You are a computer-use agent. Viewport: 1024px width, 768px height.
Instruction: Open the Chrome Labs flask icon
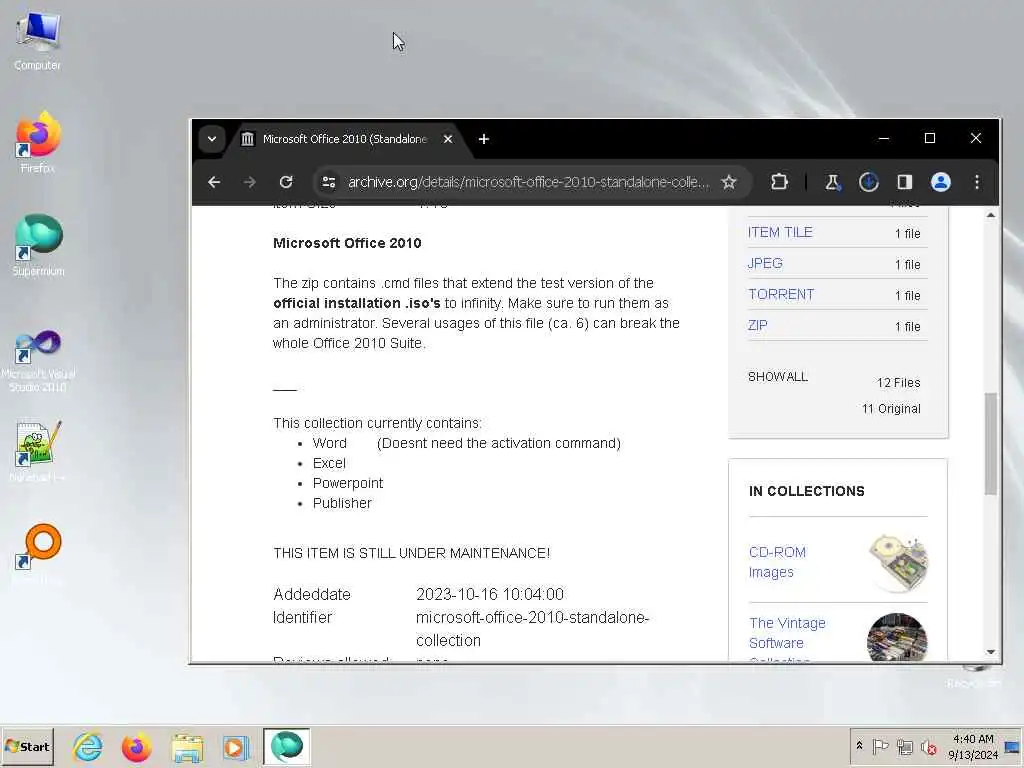pyautogui.click(x=832, y=182)
